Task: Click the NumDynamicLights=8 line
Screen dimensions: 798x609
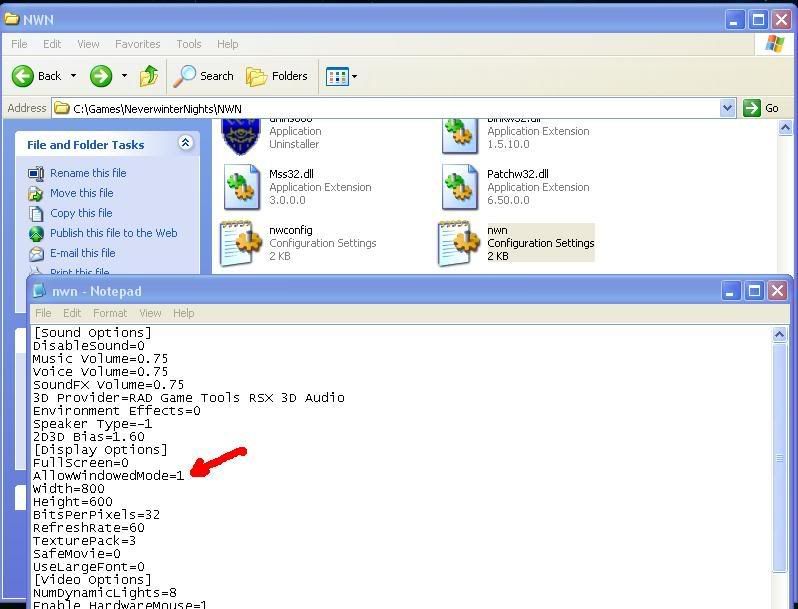Action: click(105, 593)
